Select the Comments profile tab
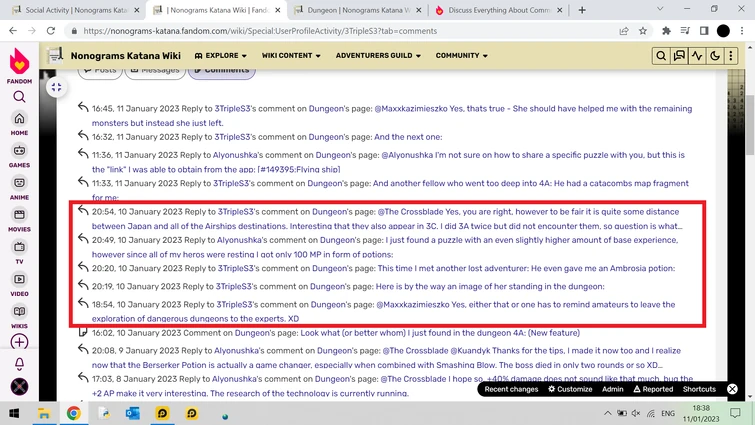Image resolution: width=755 pixels, height=425 pixels. (221, 71)
